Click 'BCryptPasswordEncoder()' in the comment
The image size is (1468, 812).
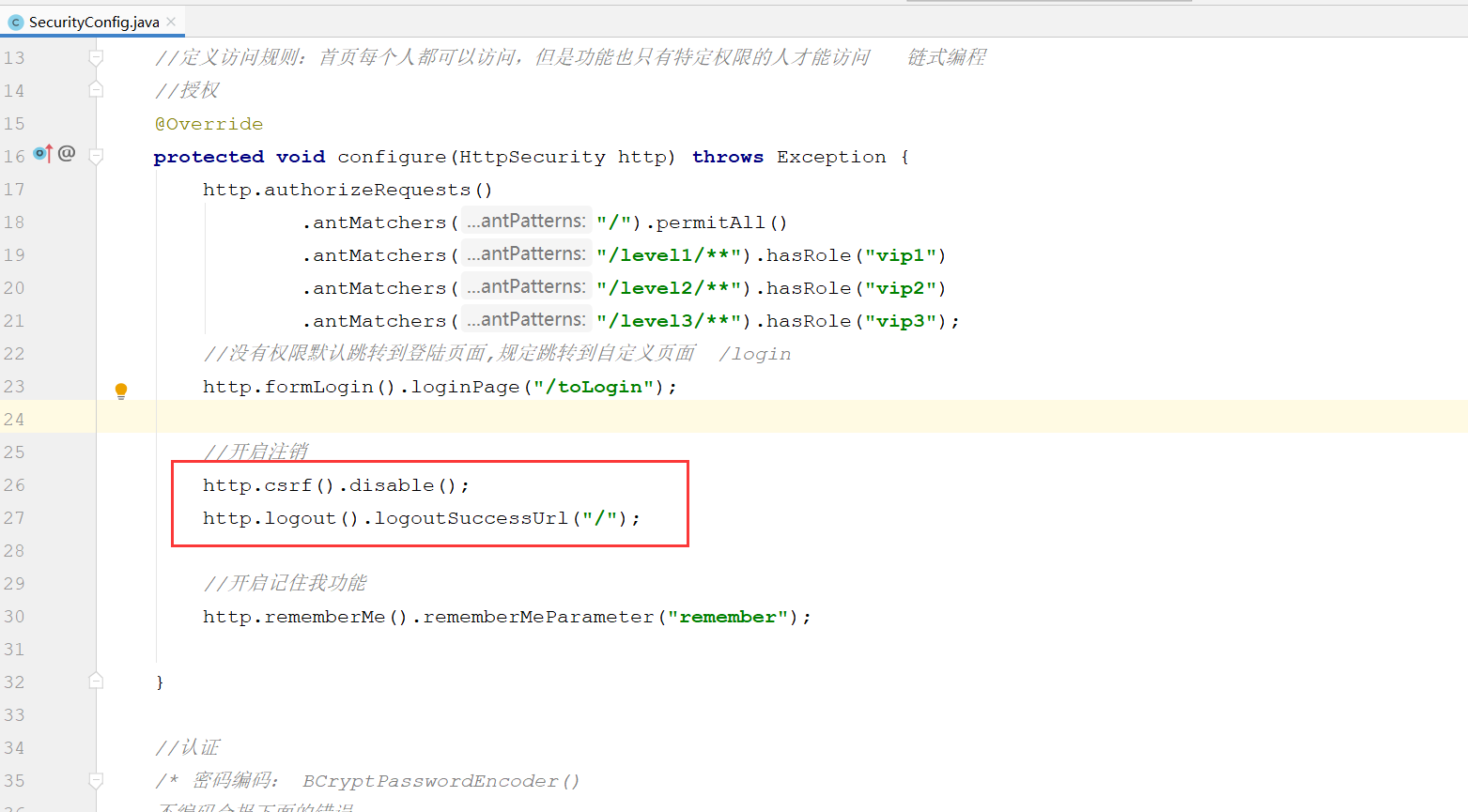pyautogui.click(x=441, y=781)
